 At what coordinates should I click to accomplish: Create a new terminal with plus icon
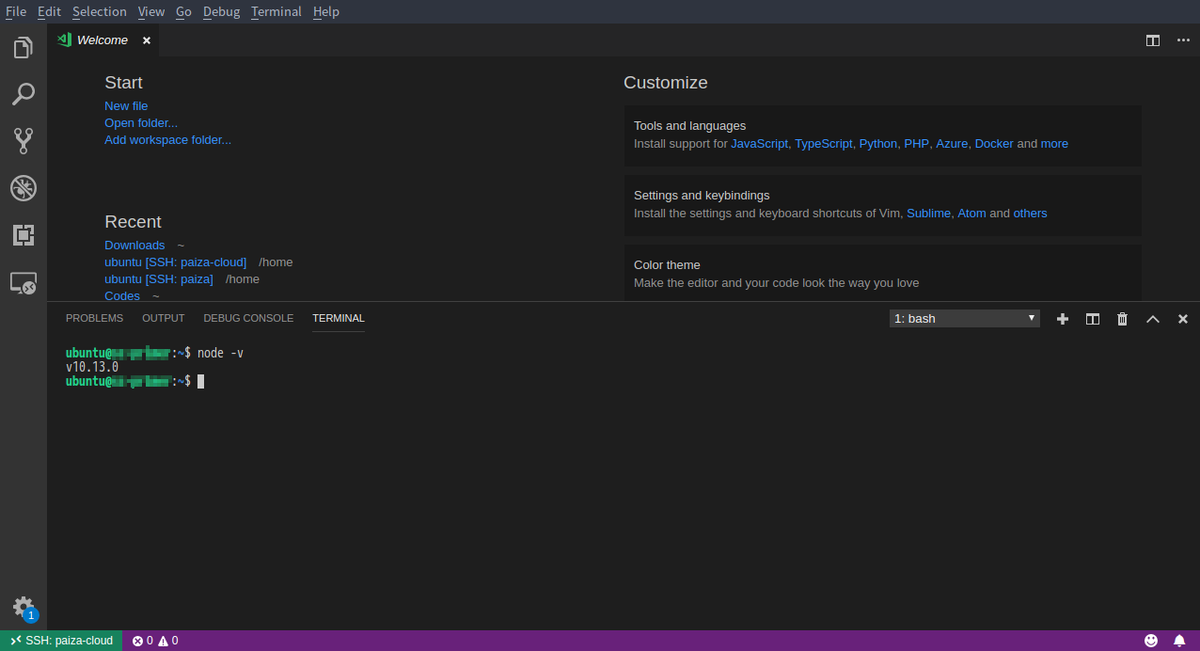tap(1063, 319)
